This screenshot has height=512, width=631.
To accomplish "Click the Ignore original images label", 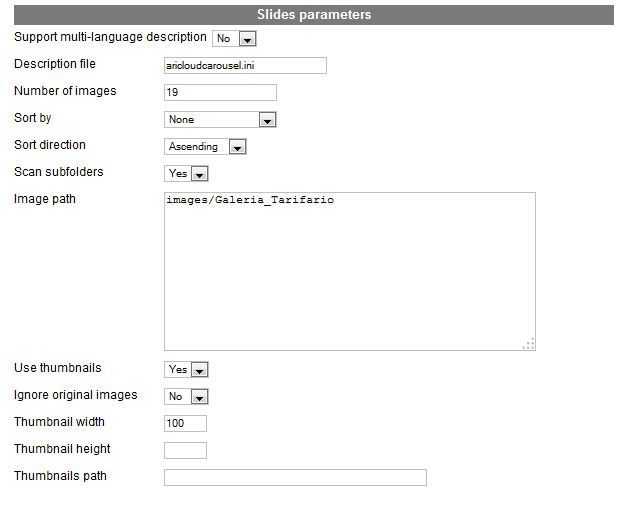I will pos(76,395).
